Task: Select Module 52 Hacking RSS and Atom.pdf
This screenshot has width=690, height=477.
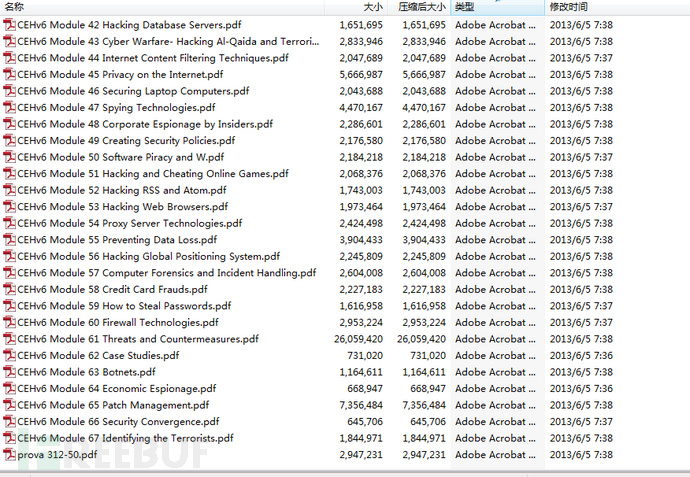Action: [121, 190]
